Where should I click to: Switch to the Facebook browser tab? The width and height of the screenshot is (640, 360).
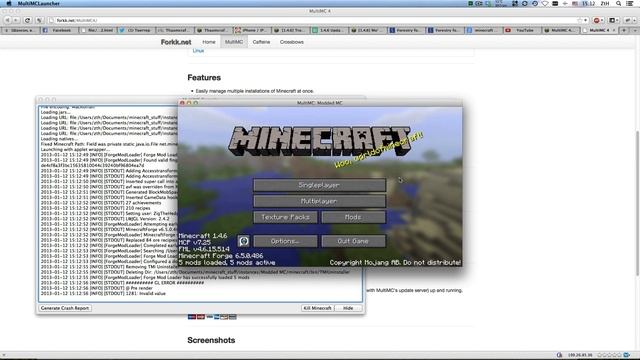coord(59,30)
